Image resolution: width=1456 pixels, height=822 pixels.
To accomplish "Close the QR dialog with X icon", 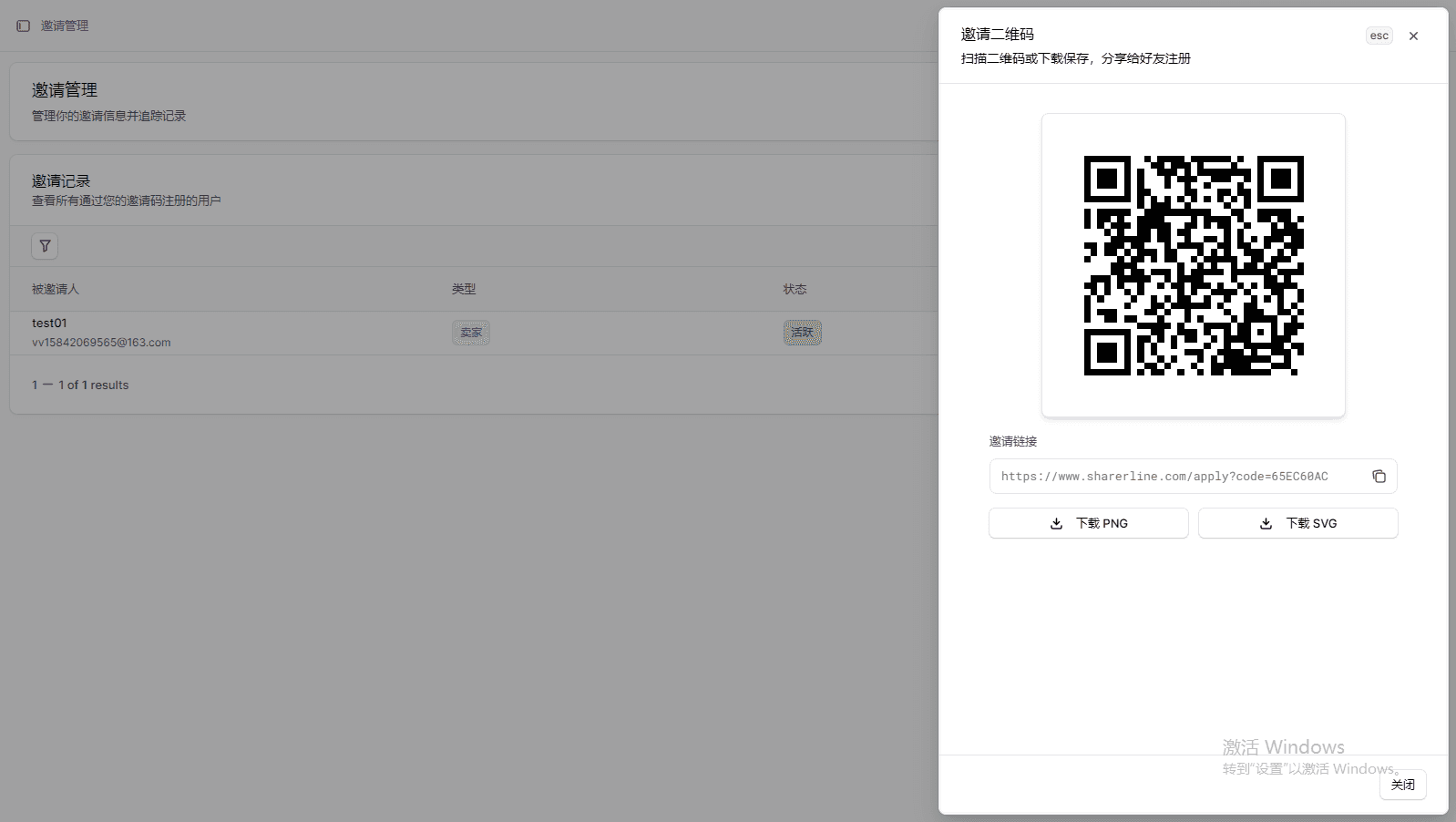I will (1413, 36).
